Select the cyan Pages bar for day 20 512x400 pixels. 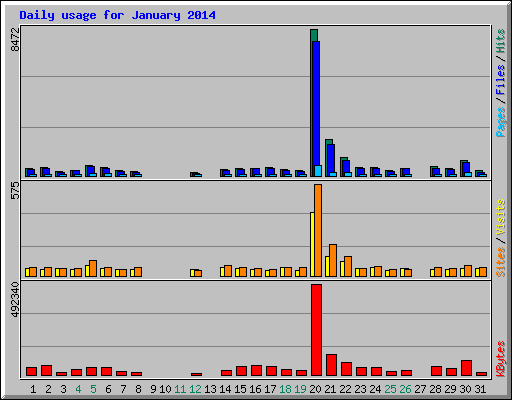coord(318,171)
